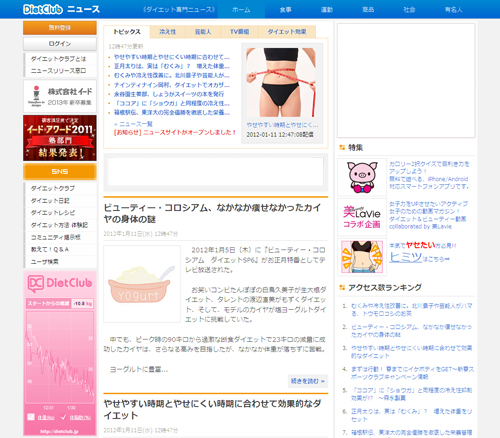Image resolution: width=500 pixels, height=438 pixels.
Task: Switch to the 冷え性 tab
Action: tap(167, 32)
